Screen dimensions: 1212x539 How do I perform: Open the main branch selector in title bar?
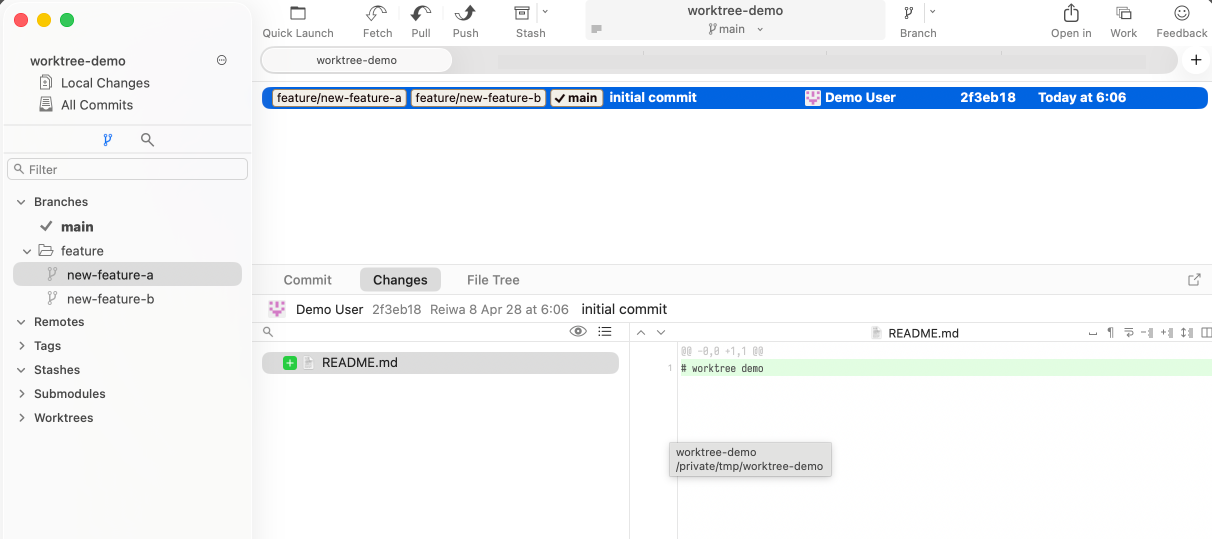735,29
